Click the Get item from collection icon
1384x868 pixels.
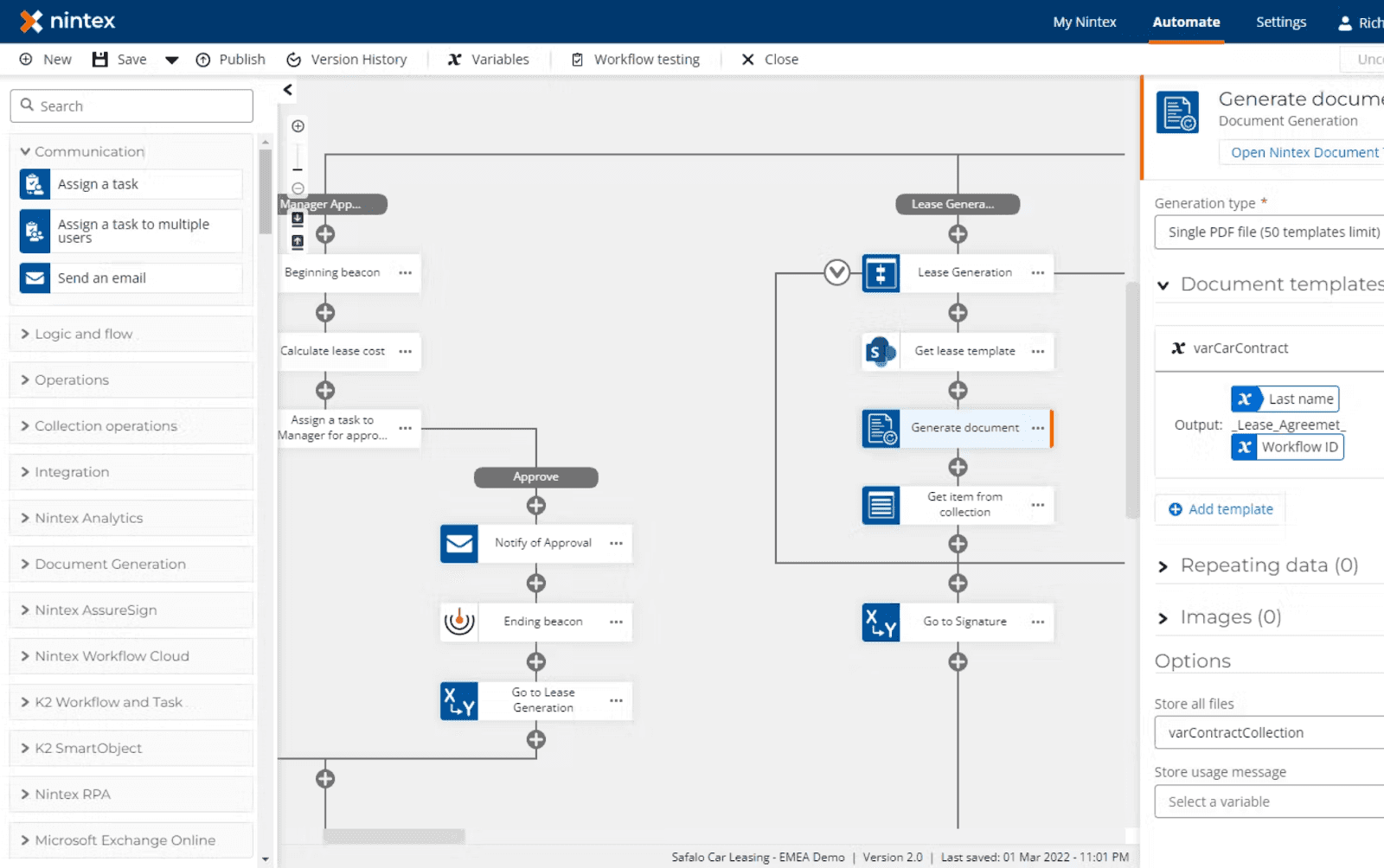881,505
